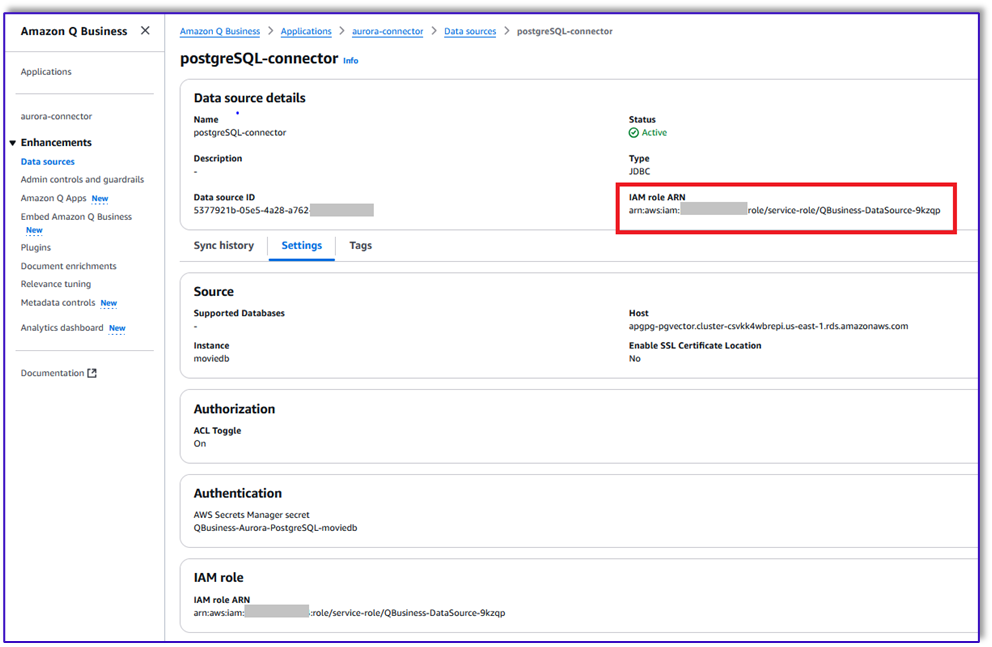Click the Active status checkmark icon

point(634,133)
